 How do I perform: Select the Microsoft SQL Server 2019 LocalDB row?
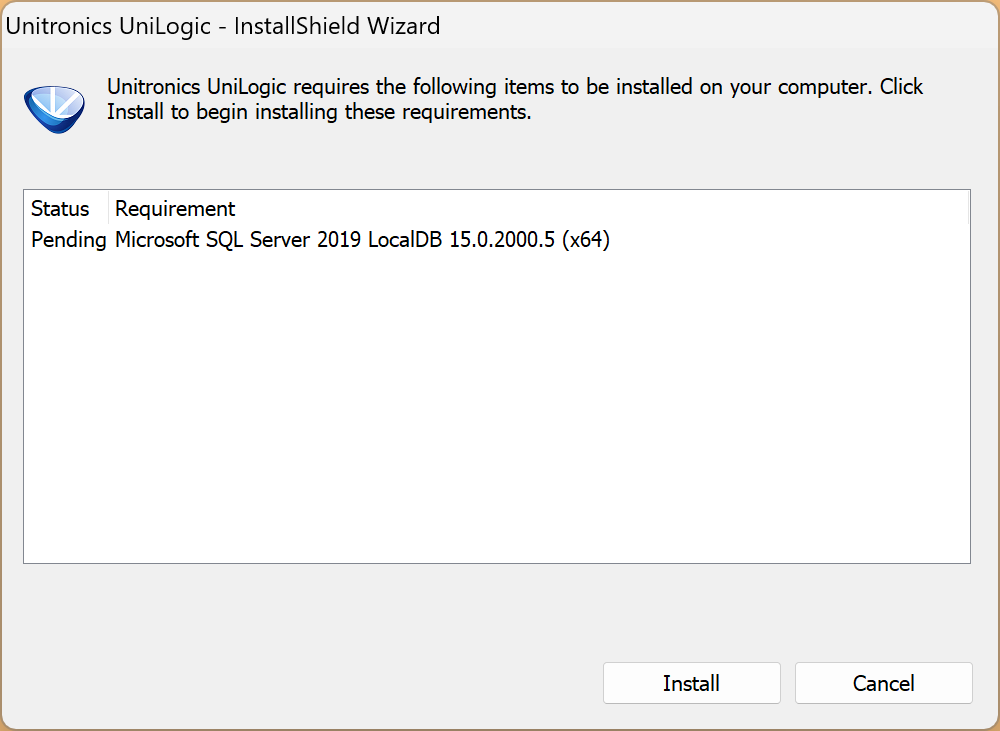362,240
